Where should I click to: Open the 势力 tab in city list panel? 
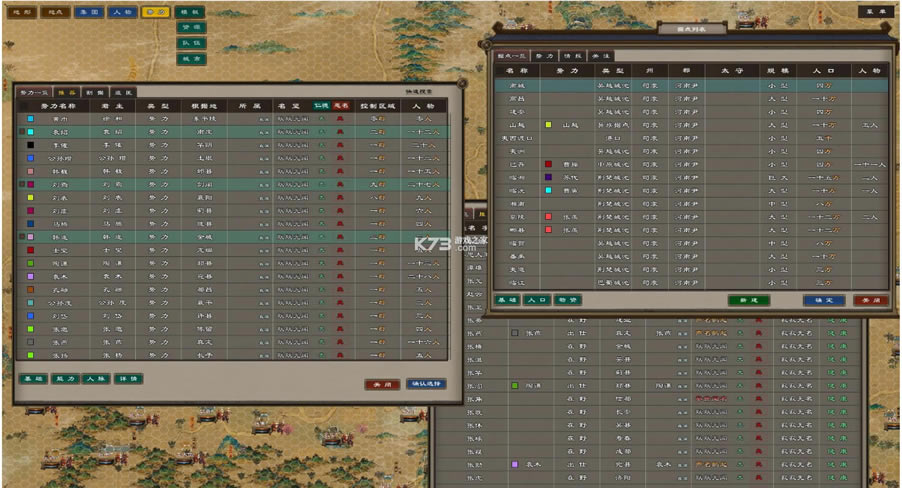click(x=544, y=57)
